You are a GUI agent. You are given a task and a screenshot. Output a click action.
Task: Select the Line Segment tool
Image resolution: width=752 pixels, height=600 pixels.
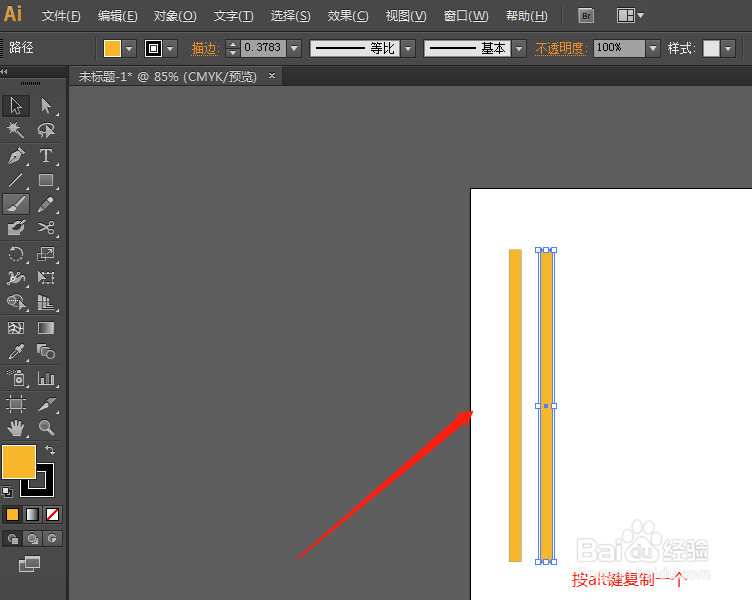[x=16, y=180]
